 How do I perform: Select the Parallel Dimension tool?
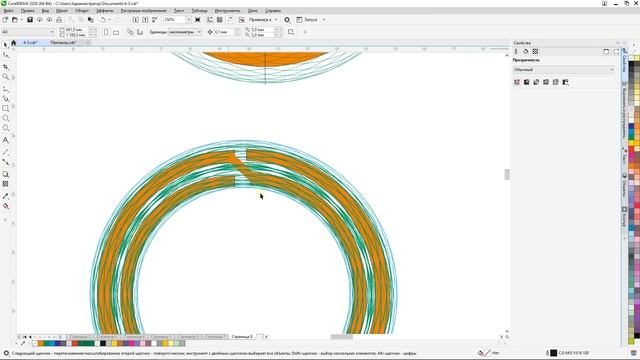[x=5, y=152]
